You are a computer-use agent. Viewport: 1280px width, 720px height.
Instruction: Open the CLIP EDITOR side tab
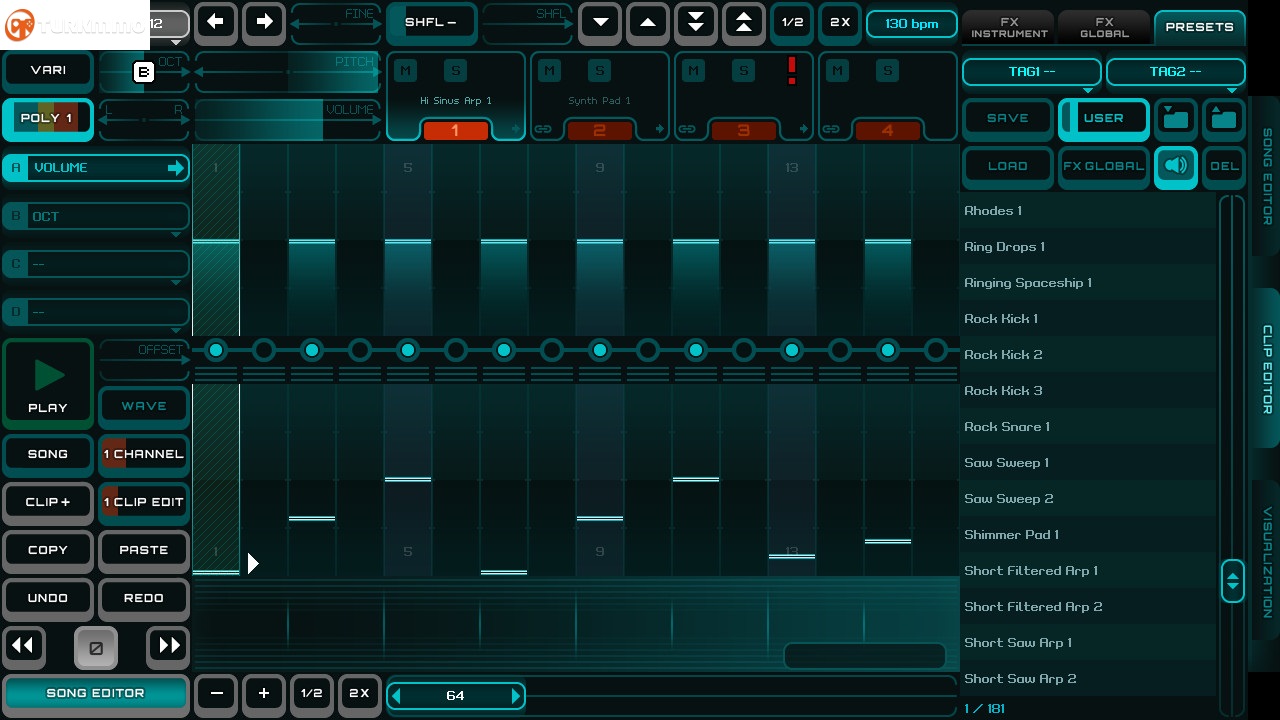[x=1267, y=368]
